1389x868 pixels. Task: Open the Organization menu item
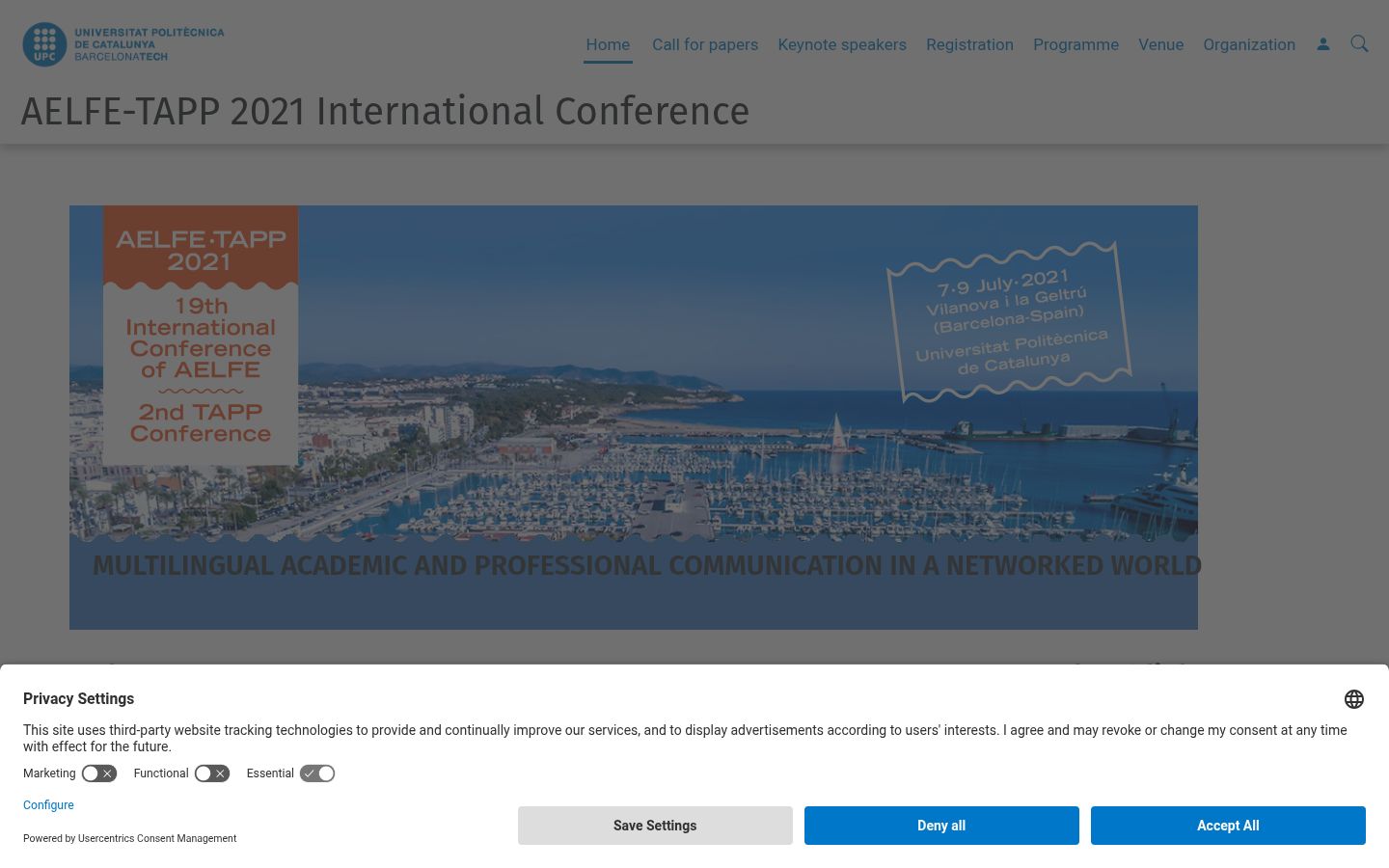point(1249,44)
